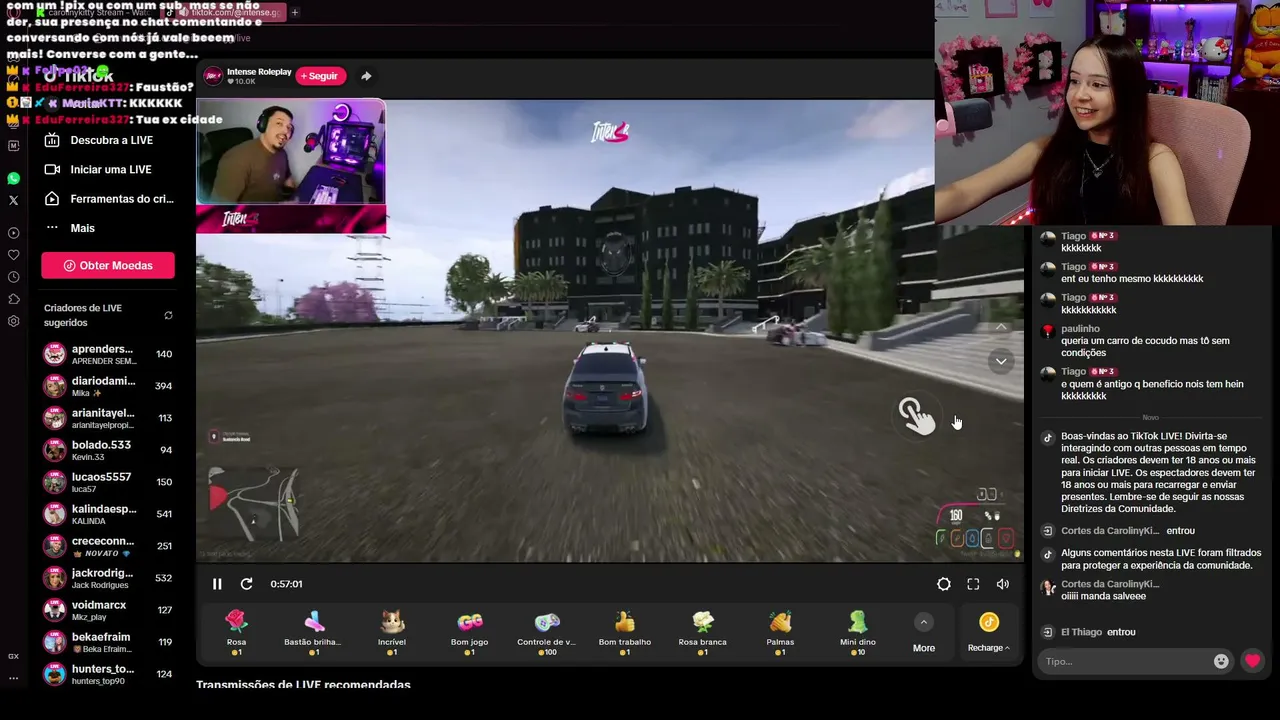Viewport: 1280px width, 720px height.
Task: Open the player settings gear
Action: [943, 584]
